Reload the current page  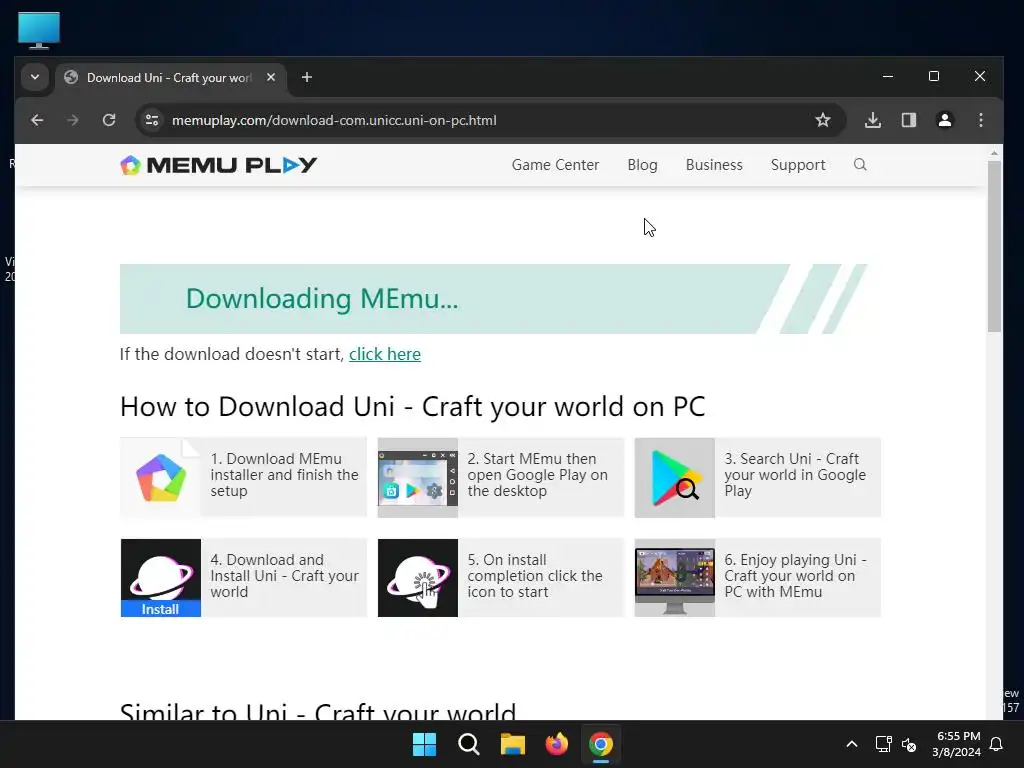109,120
